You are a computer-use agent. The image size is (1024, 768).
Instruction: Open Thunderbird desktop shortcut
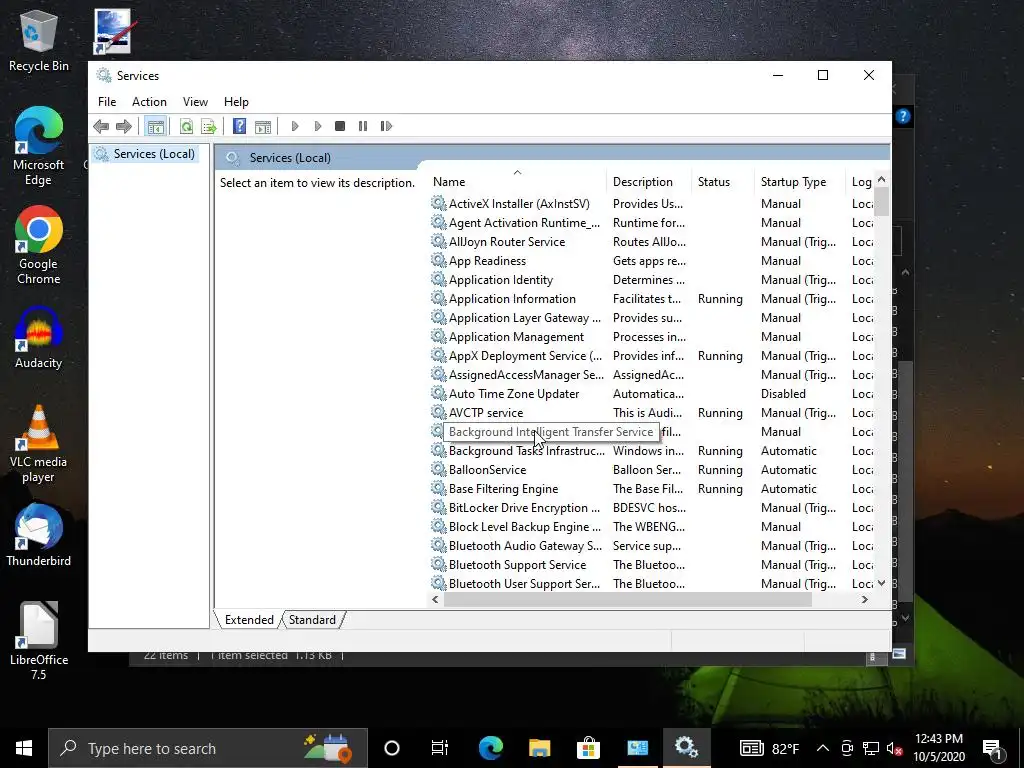(x=39, y=536)
